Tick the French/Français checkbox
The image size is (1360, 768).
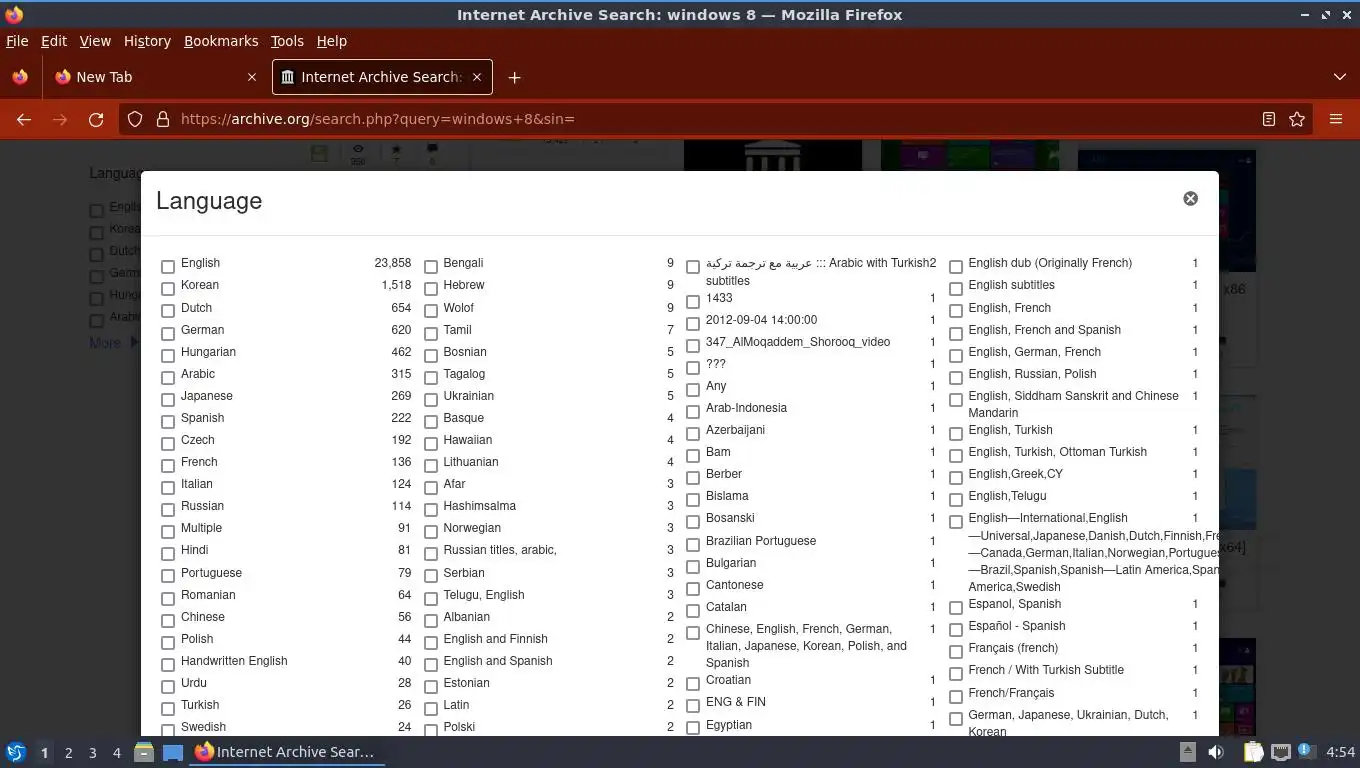click(x=956, y=696)
